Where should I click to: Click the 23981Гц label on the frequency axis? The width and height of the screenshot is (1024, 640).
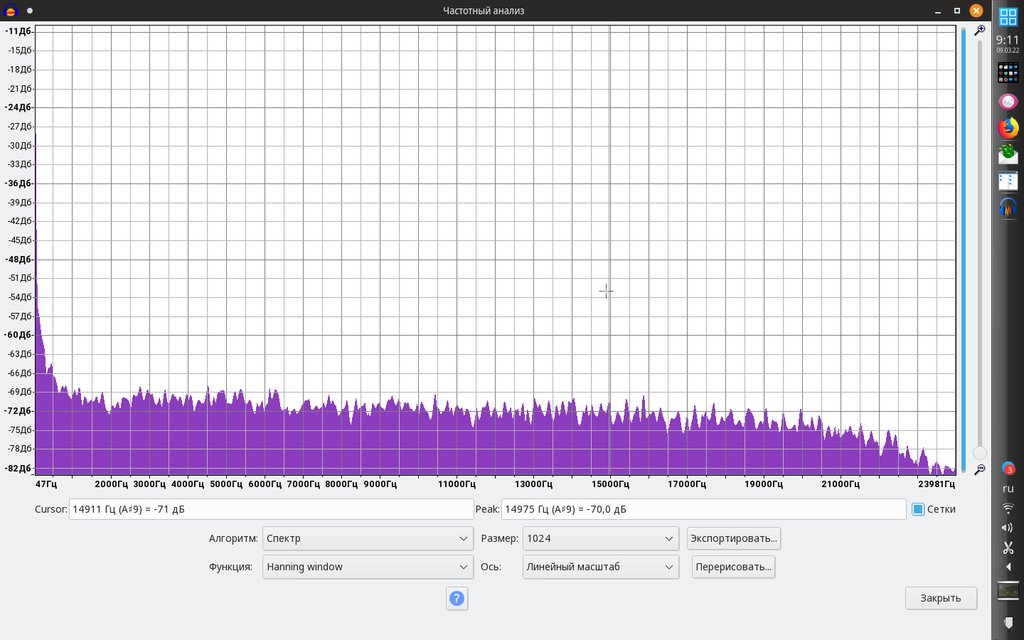click(x=936, y=485)
